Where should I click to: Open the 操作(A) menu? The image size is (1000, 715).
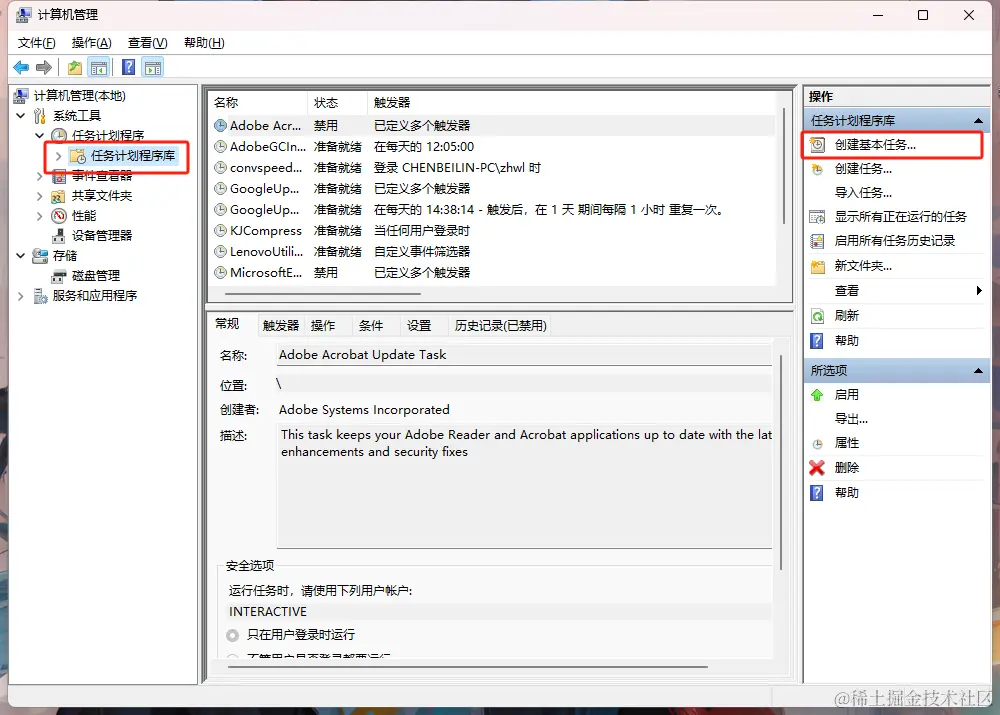coord(91,43)
